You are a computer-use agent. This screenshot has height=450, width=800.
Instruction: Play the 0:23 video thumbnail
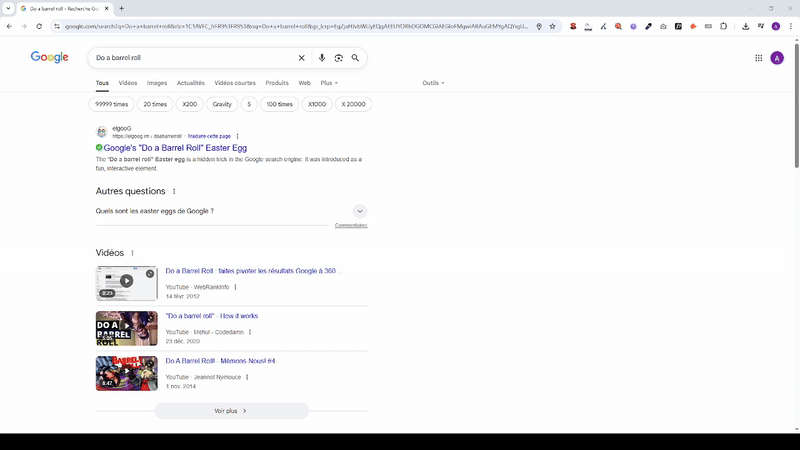coord(127,283)
